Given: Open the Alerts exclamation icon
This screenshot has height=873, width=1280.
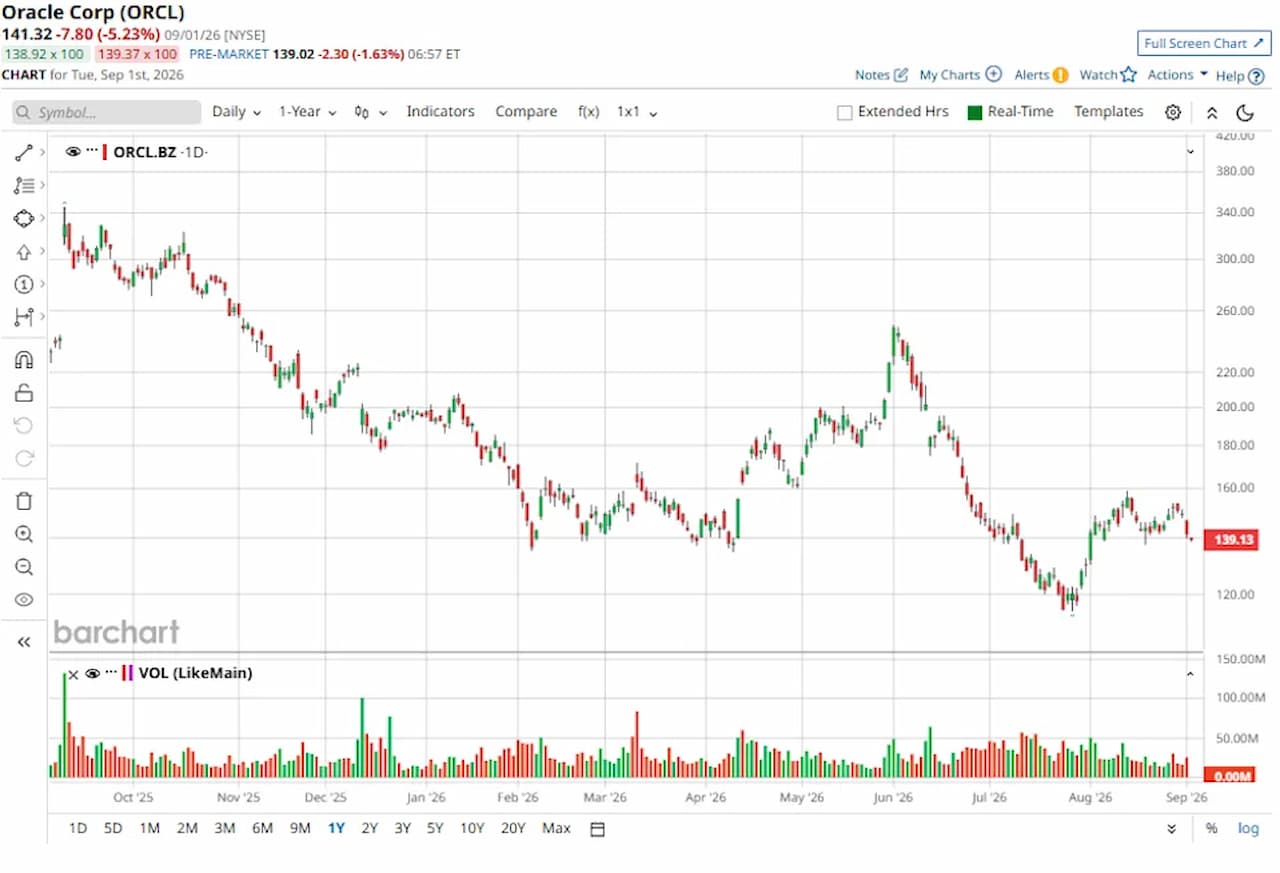Looking at the screenshot, I should pyautogui.click(x=1060, y=75).
